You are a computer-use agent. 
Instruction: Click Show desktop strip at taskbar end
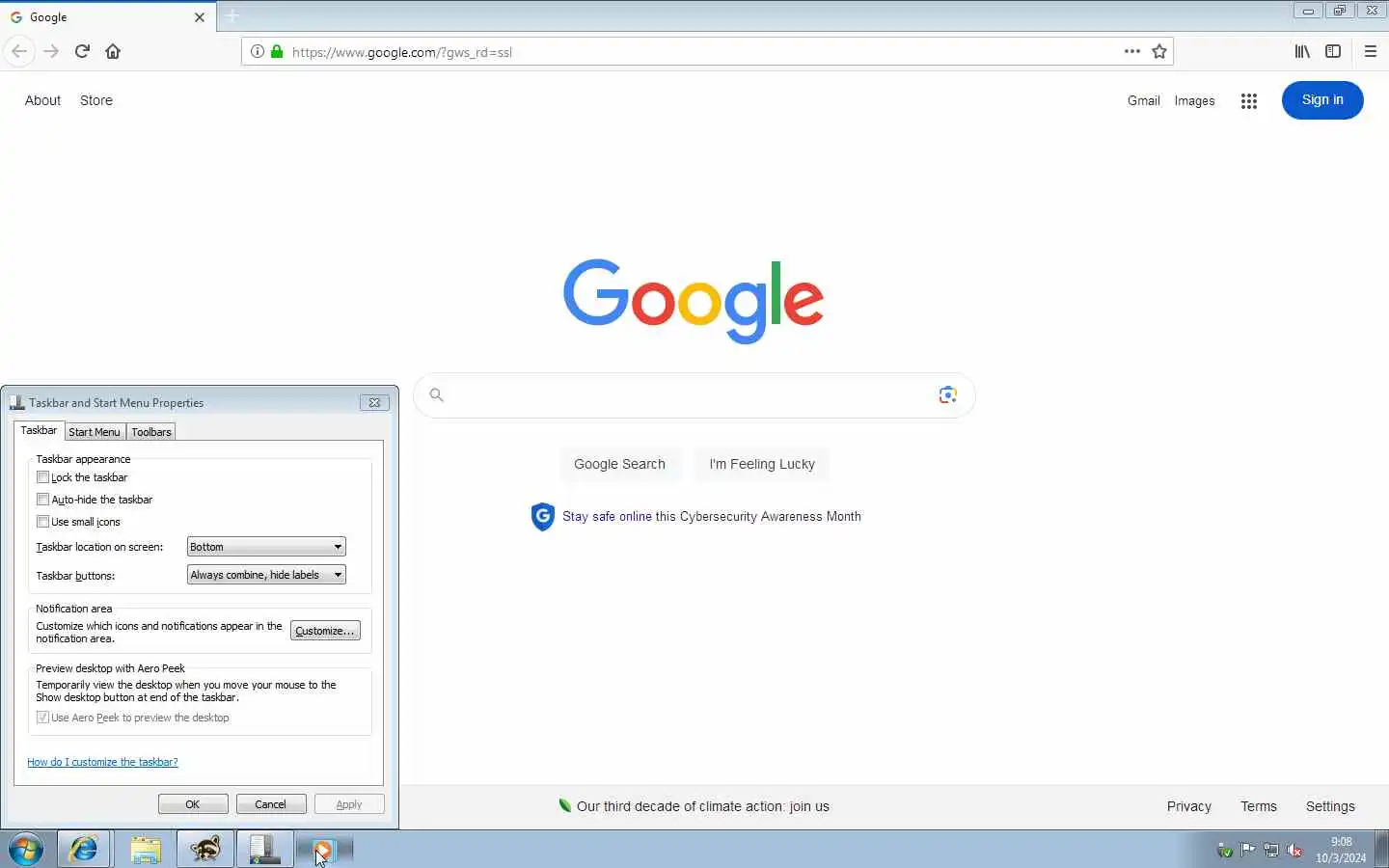(x=1382, y=850)
